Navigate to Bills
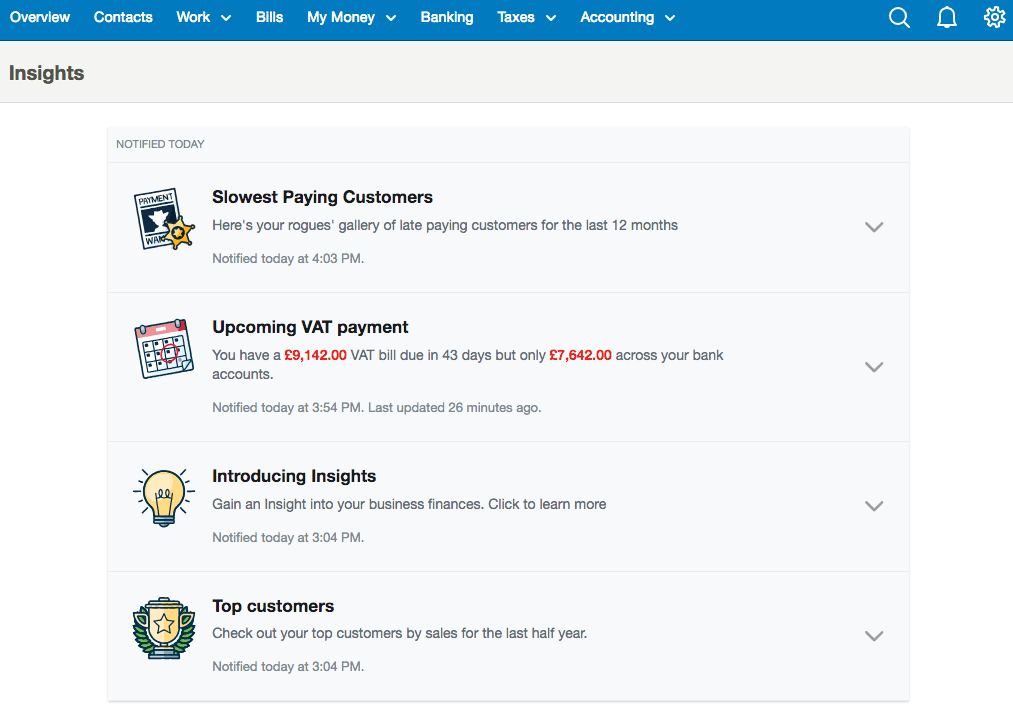The image size is (1013, 719). click(269, 17)
